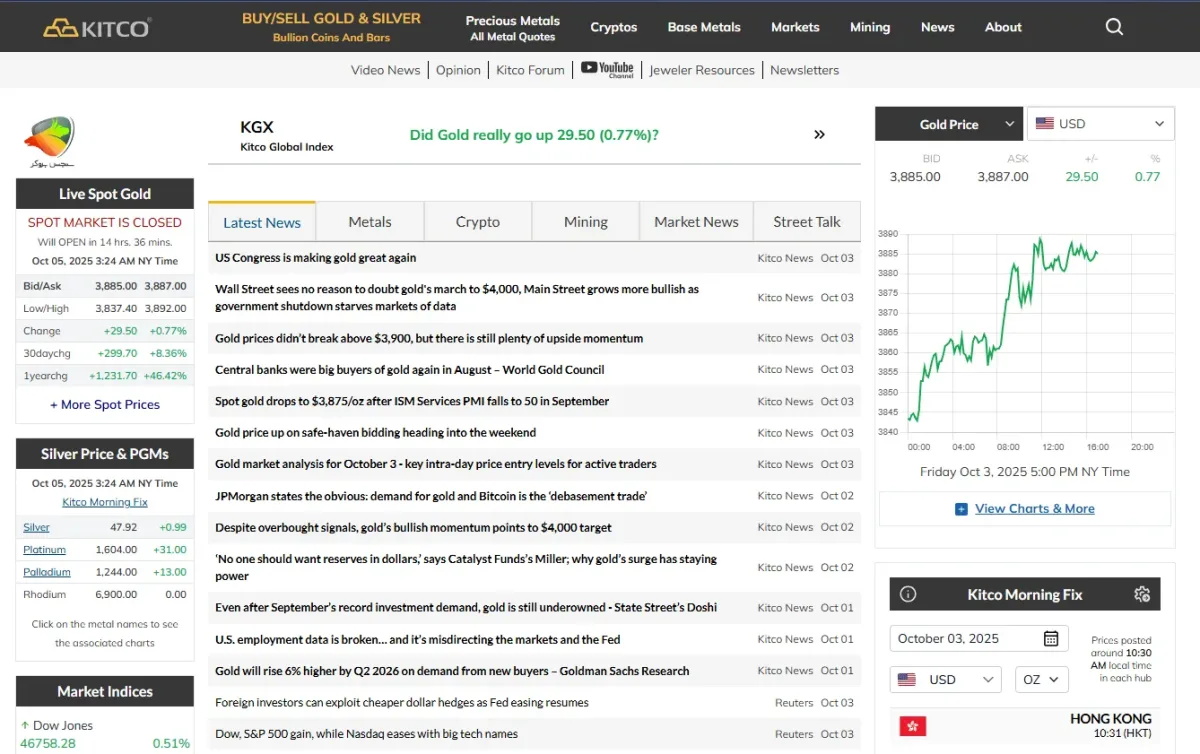Open Kitco Morning Fix settings gear
This screenshot has width=1200, height=754.
point(1142,594)
